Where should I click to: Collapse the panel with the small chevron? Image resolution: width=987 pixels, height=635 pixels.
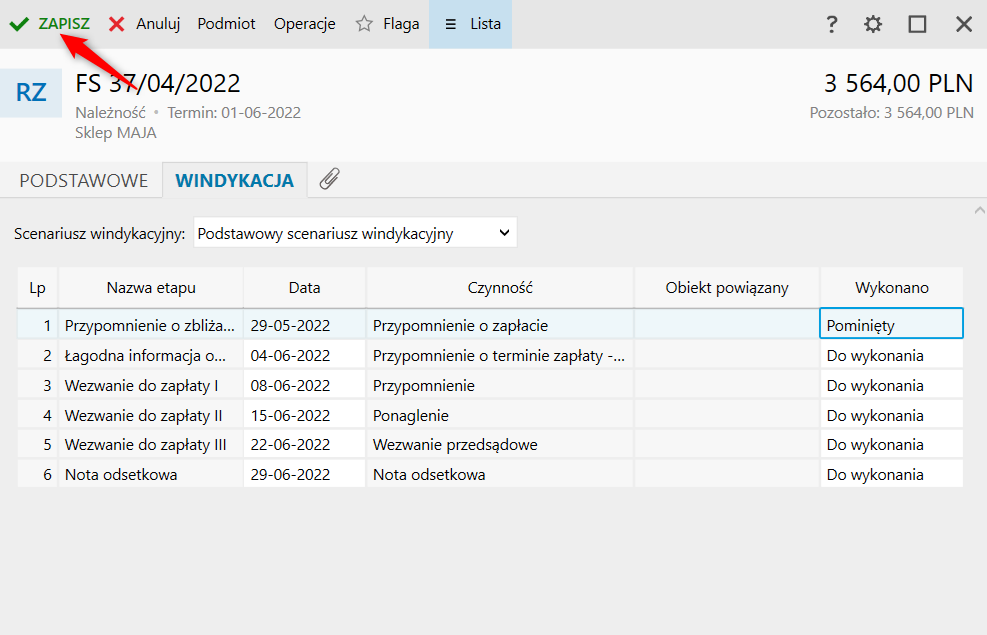click(x=978, y=211)
